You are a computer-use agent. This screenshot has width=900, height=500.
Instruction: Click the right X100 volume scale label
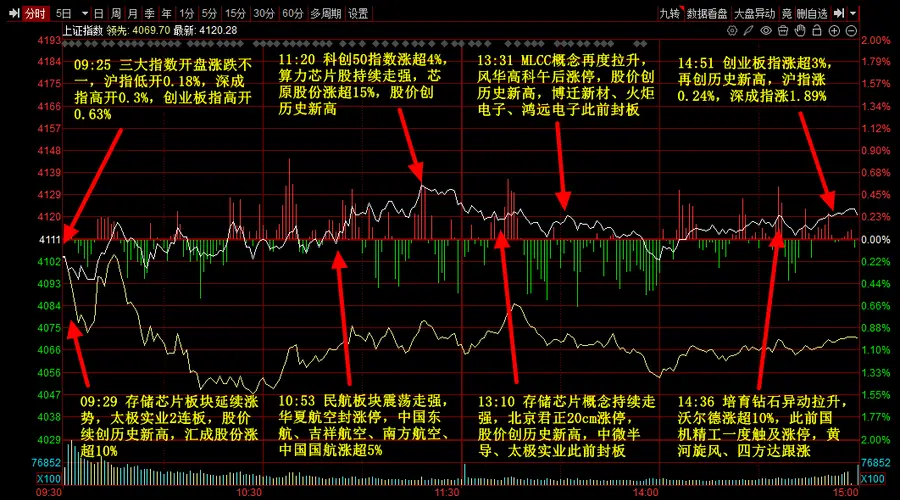point(872,479)
